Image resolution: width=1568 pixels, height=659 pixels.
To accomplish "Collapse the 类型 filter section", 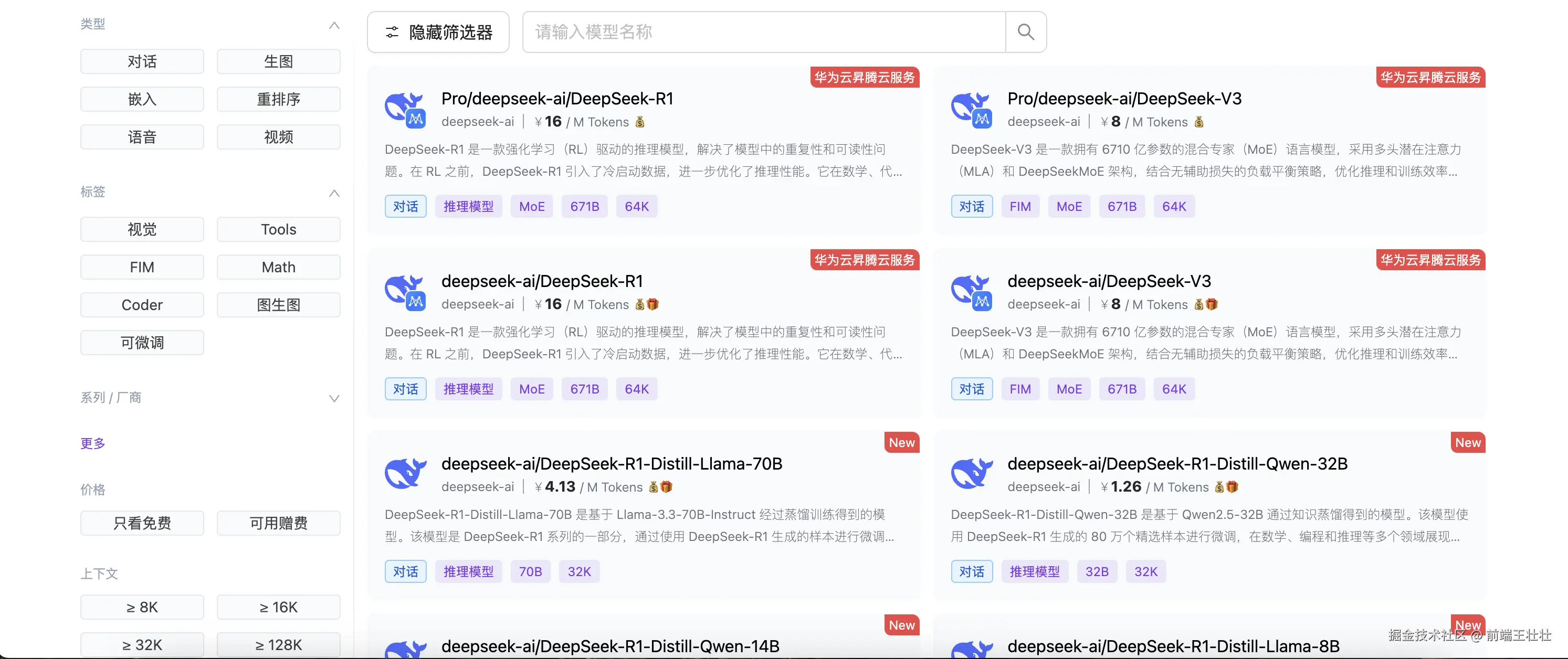I will coord(333,25).
